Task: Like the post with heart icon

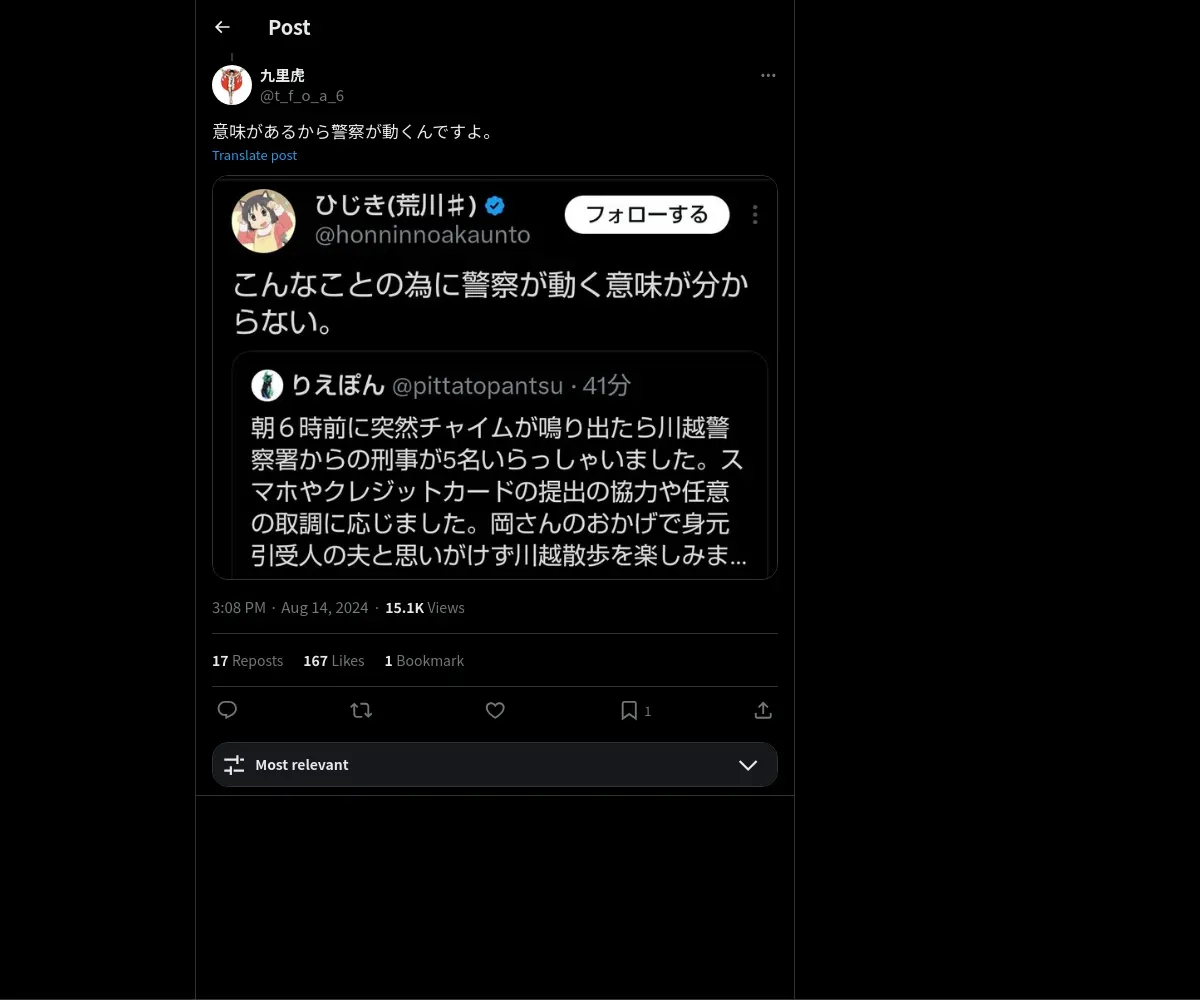Action: [495, 710]
